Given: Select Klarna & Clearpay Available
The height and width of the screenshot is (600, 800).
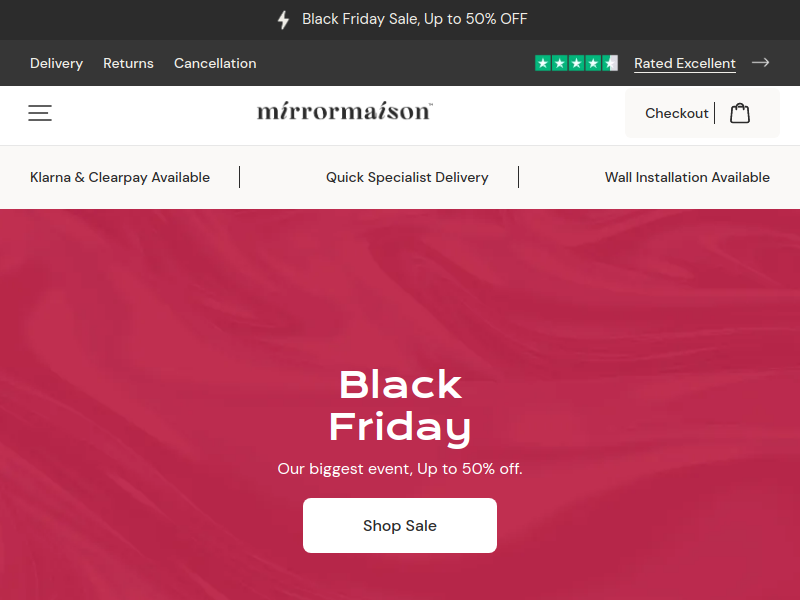Looking at the screenshot, I should [x=120, y=178].
